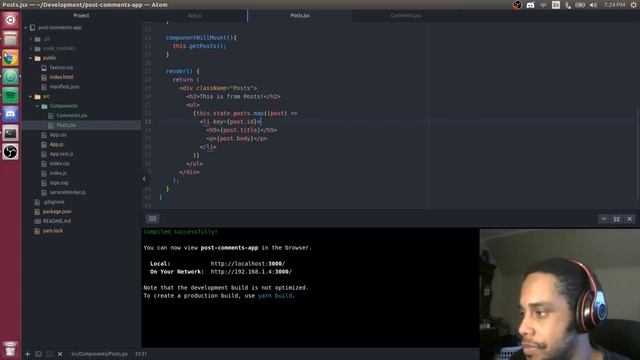Expand the node_modules folder
This screenshot has width=640, height=360.
[x=31, y=48]
